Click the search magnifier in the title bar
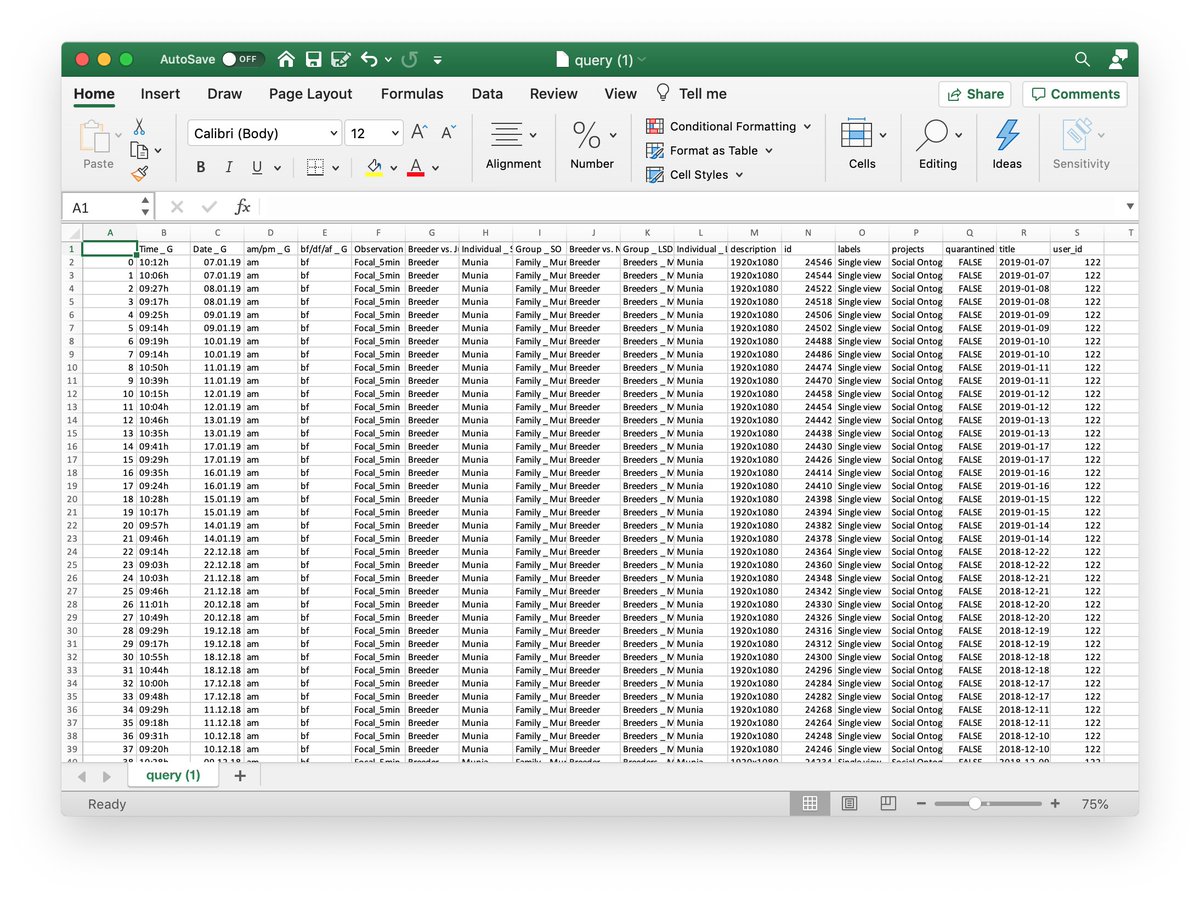 pos(1082,59)
